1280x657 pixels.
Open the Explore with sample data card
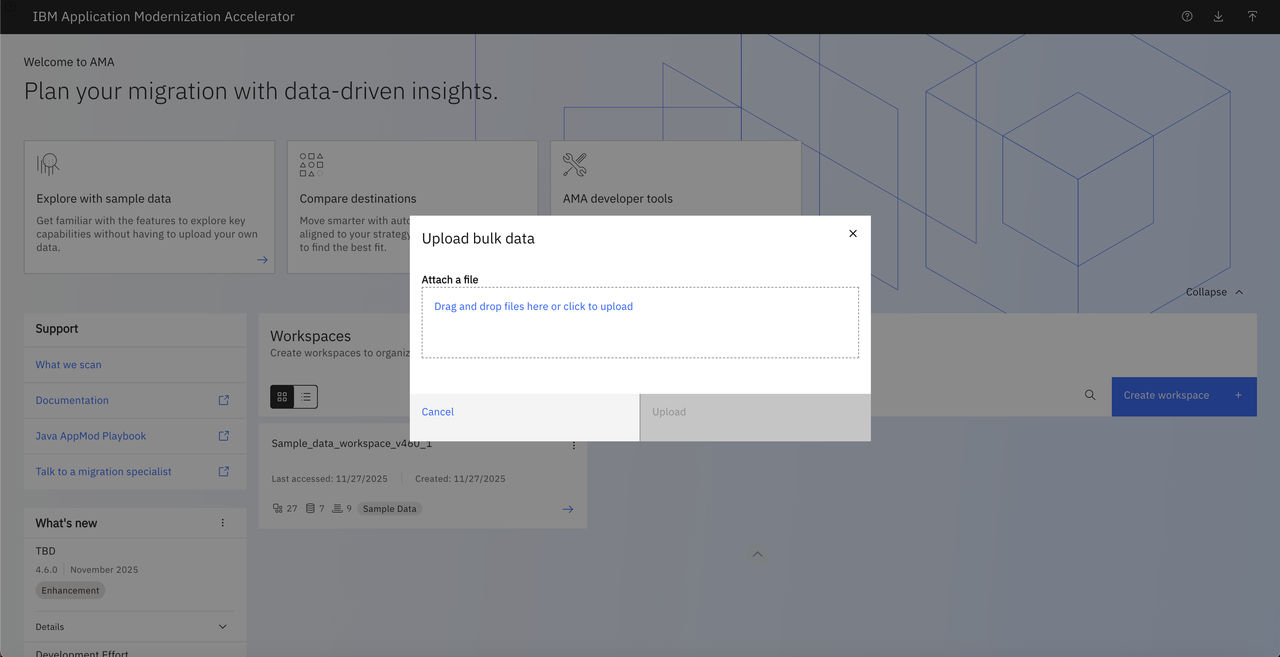point(149,207)
